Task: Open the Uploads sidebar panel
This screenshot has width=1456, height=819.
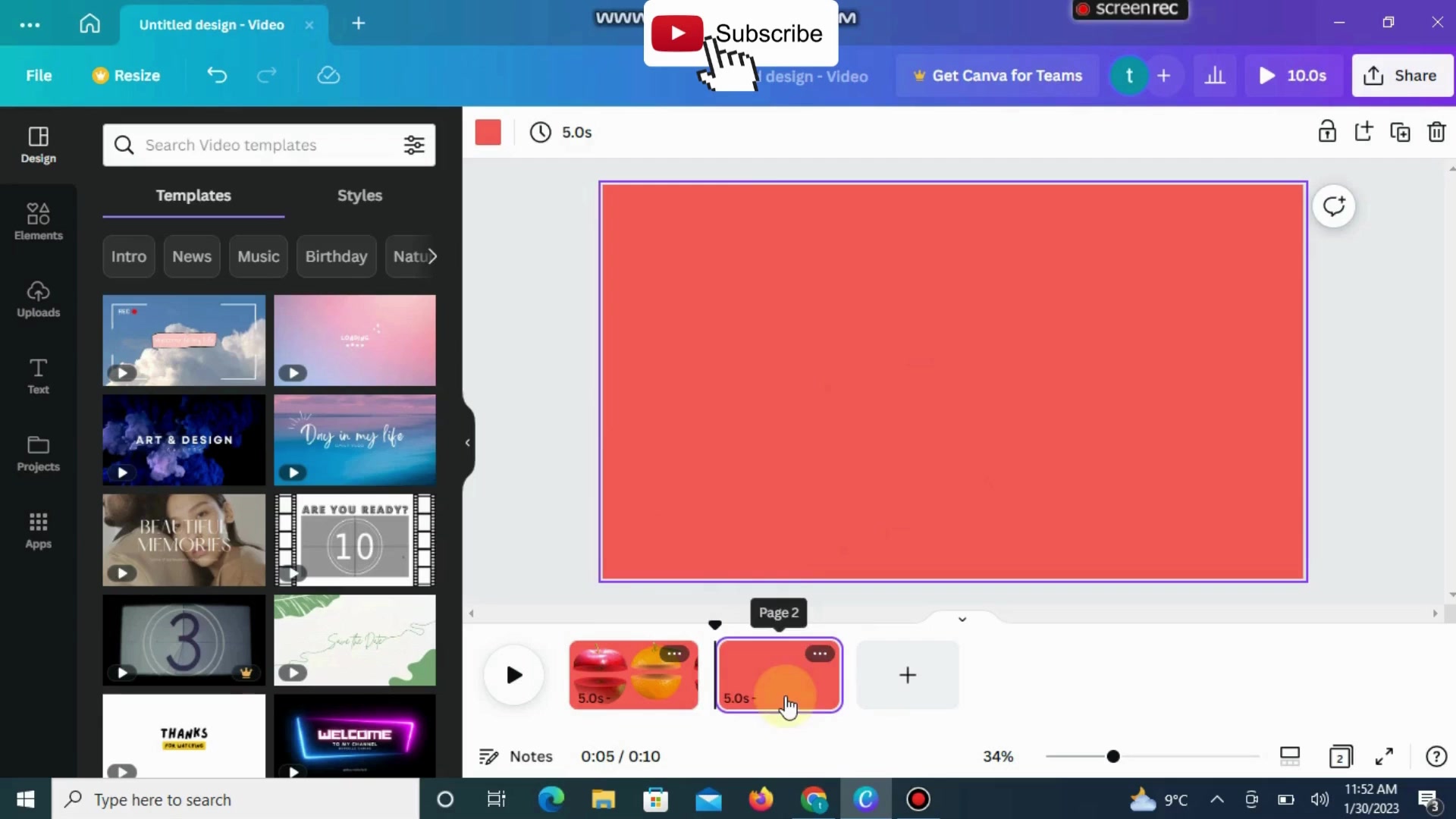Action: pos(38,299)
